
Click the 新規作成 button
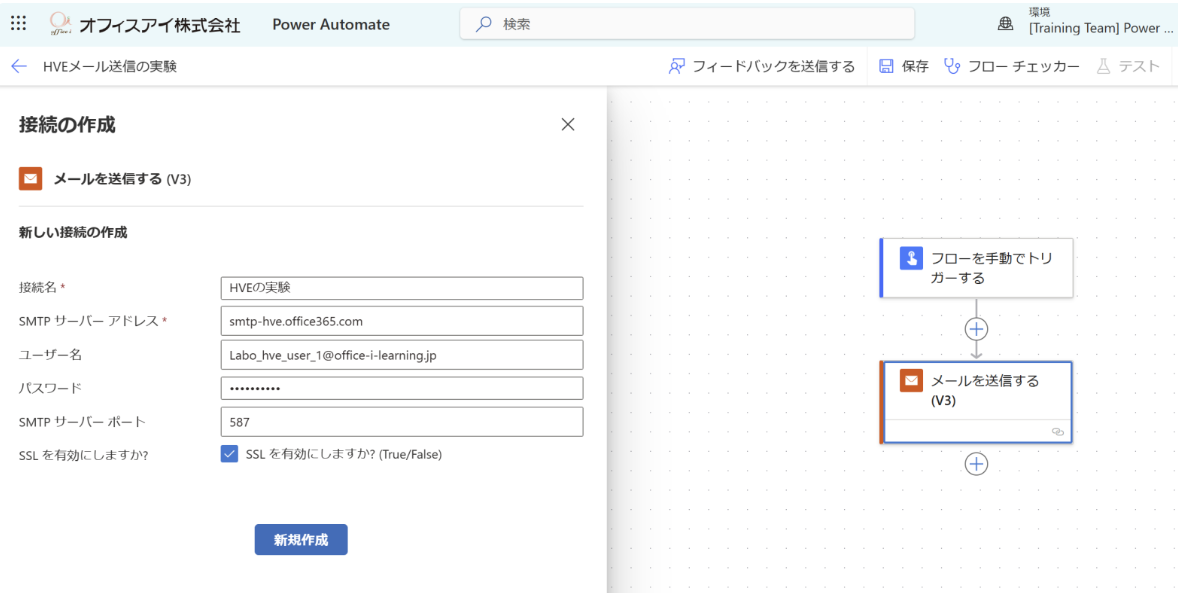point(301,540)
